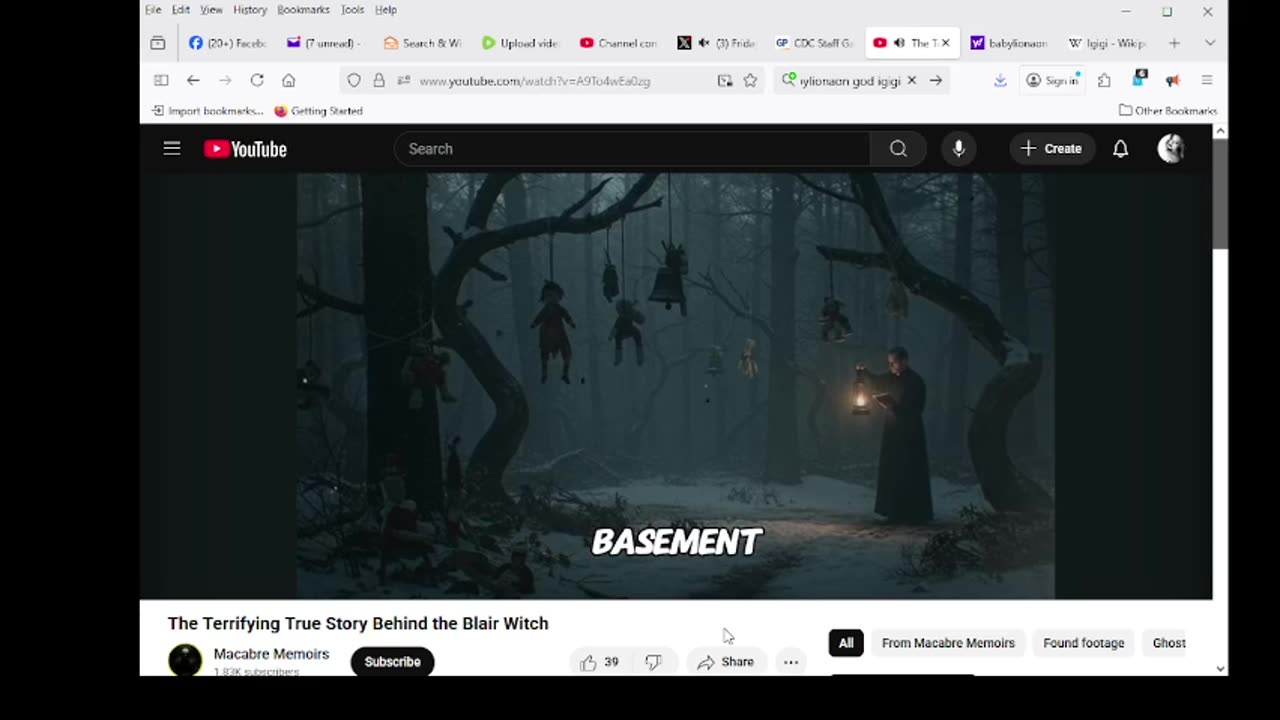The image size is (1280, 720).
Task: Open the Bookmarks menu
Action: click(x=303, y=10)
